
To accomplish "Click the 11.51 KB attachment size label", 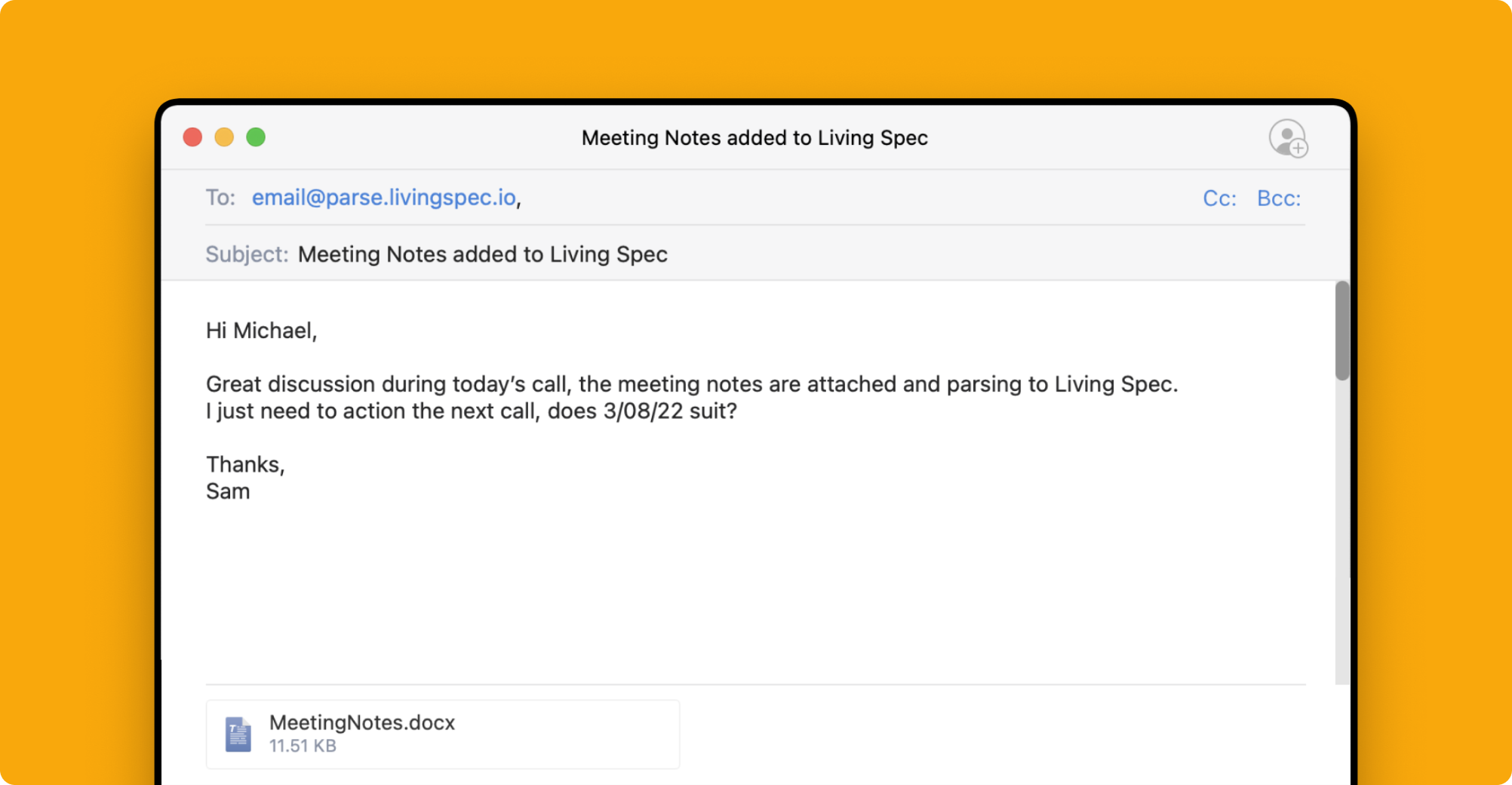I will (303, 746).
